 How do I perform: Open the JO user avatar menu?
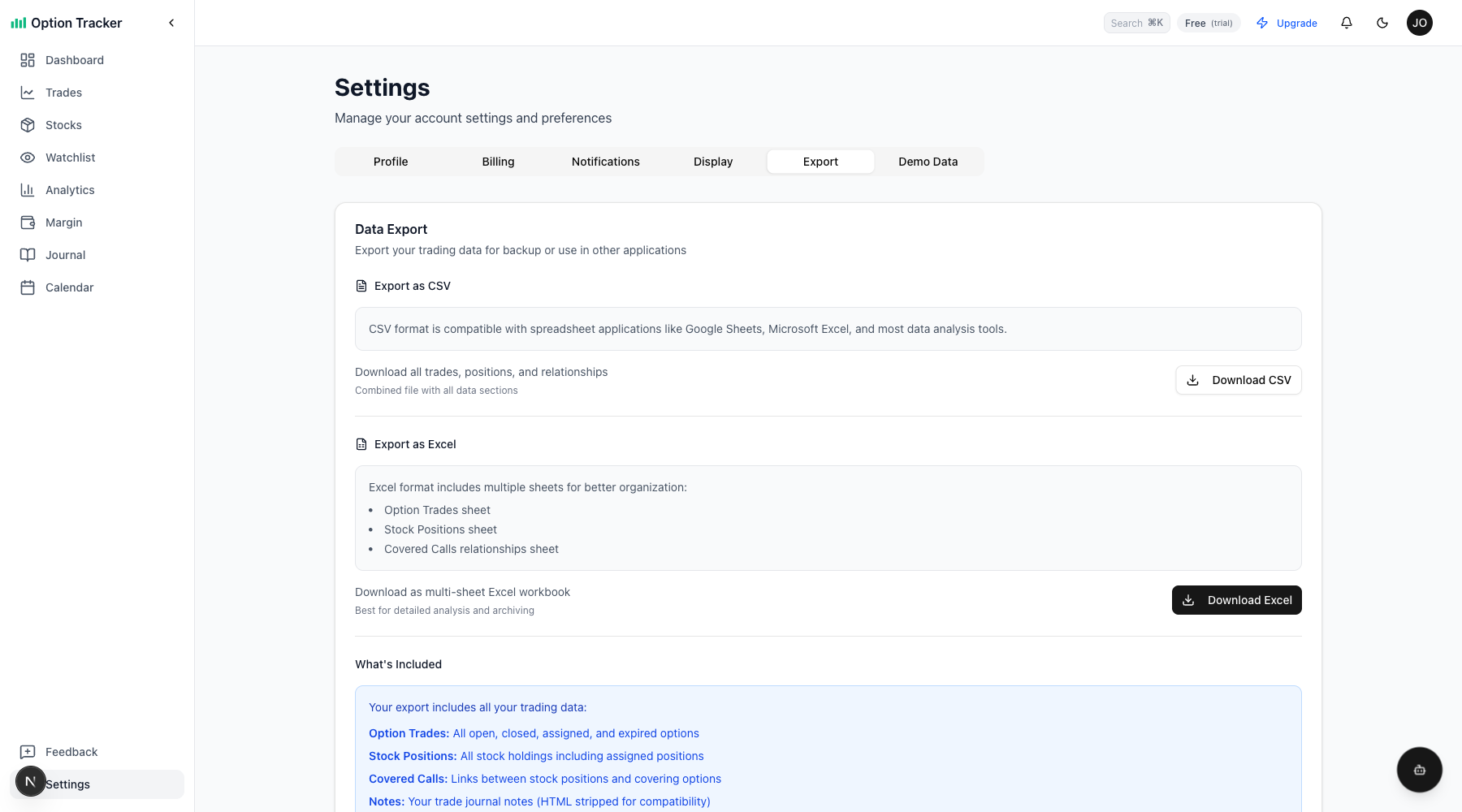1420,23
